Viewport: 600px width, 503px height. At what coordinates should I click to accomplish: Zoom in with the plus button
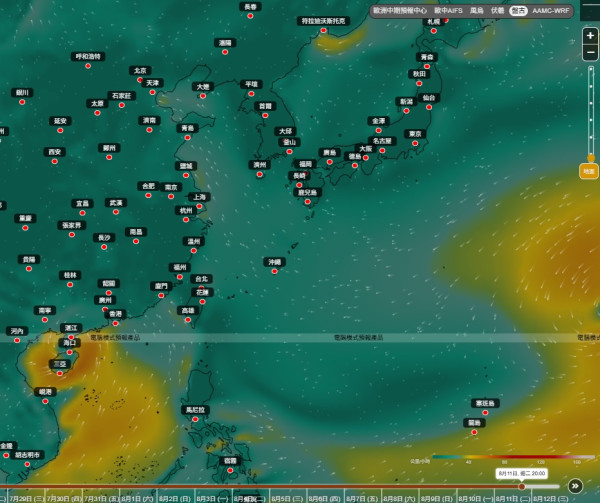point(590,36)
